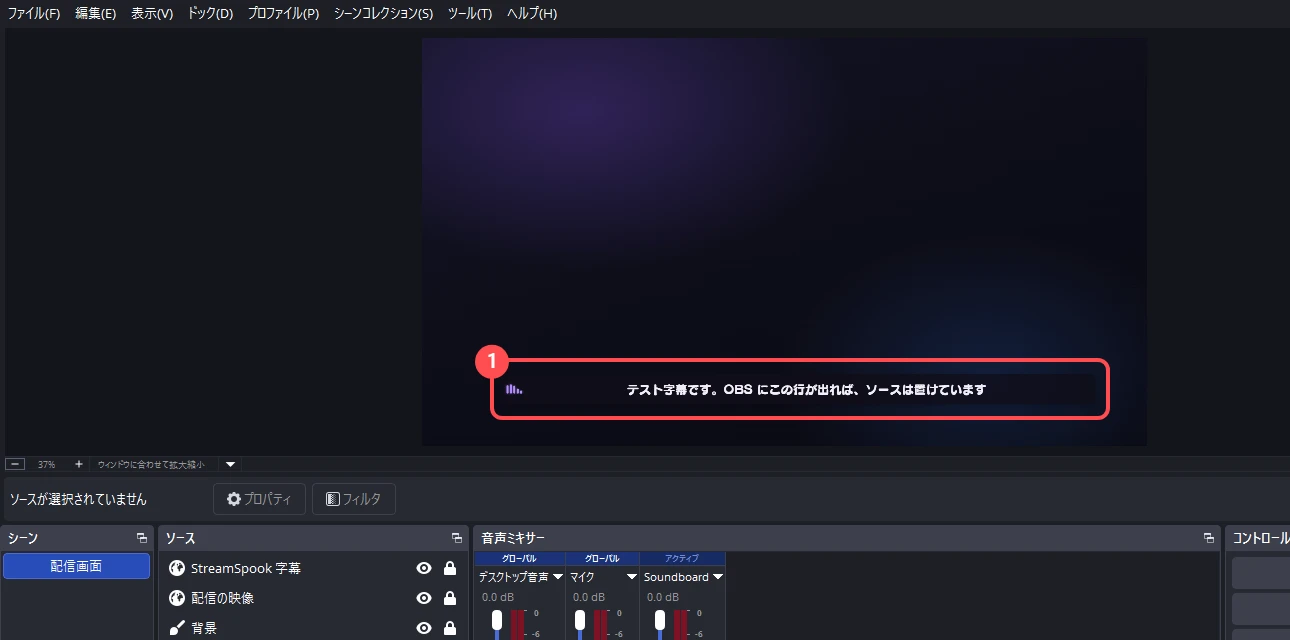Unlock the 背景 source

click(450, 628)
